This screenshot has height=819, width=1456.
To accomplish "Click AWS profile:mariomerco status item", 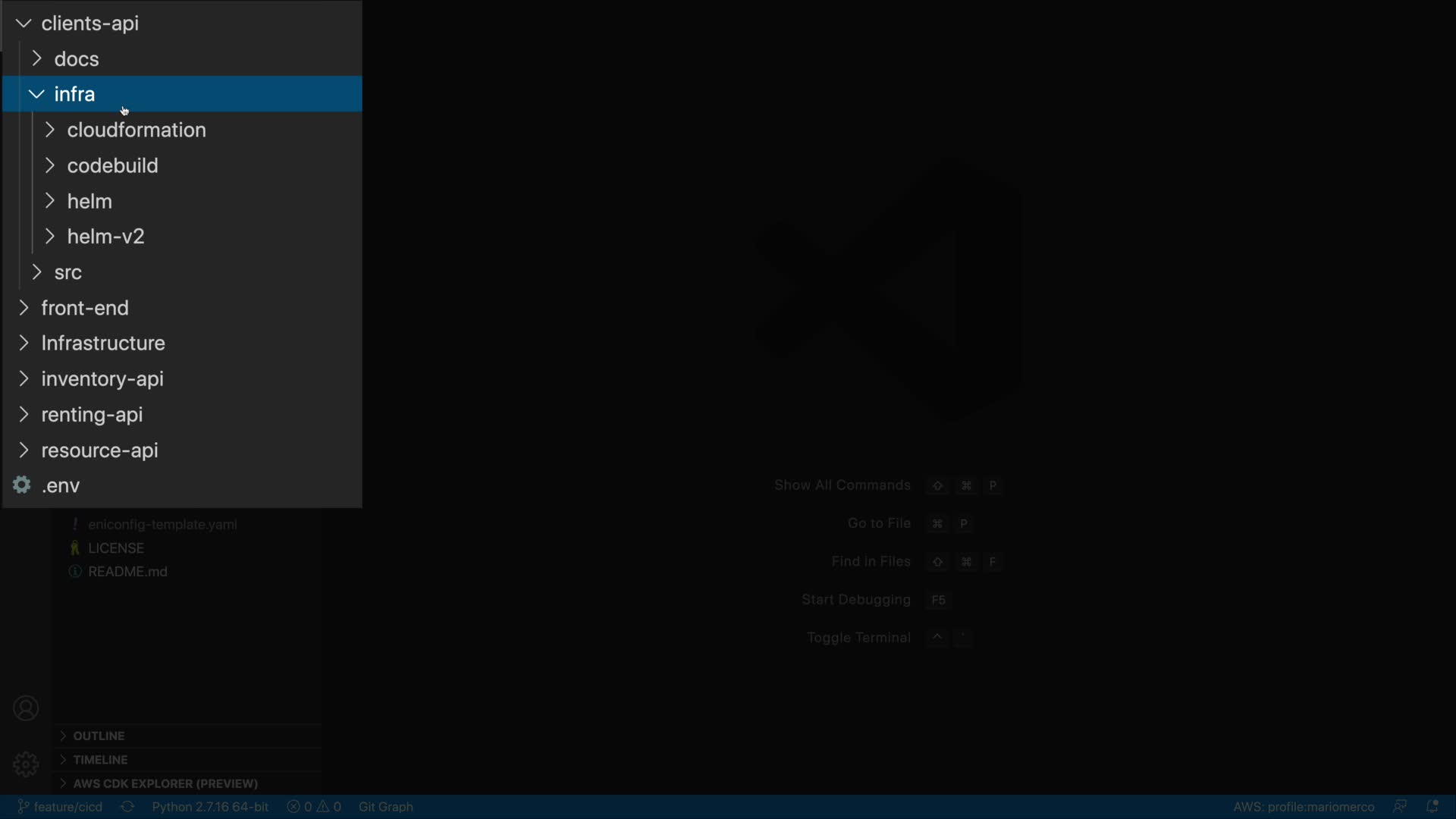I will [x=1303, y=807].
